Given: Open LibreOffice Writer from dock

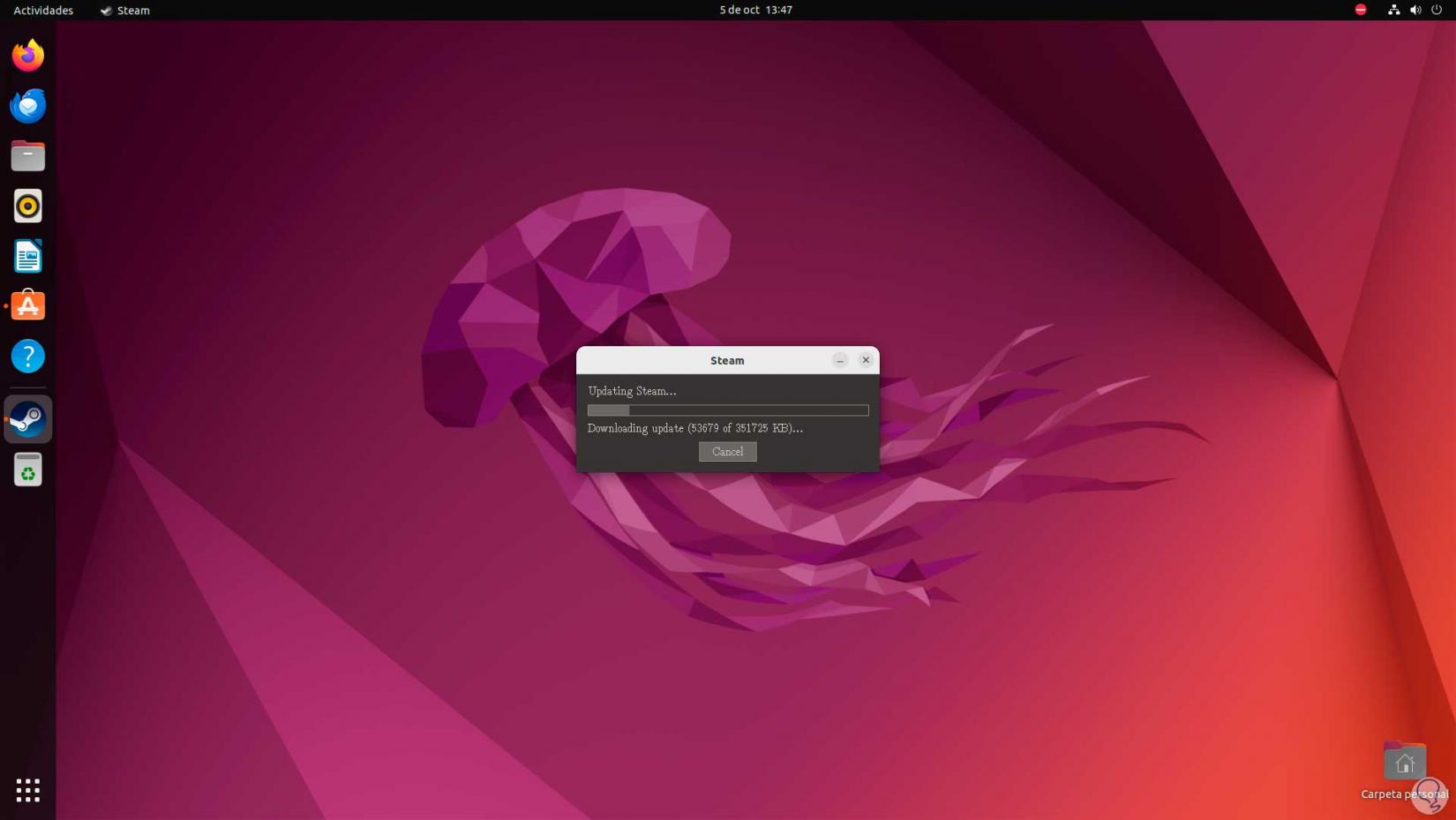Looking at the screenshot, I should [28, 257].
